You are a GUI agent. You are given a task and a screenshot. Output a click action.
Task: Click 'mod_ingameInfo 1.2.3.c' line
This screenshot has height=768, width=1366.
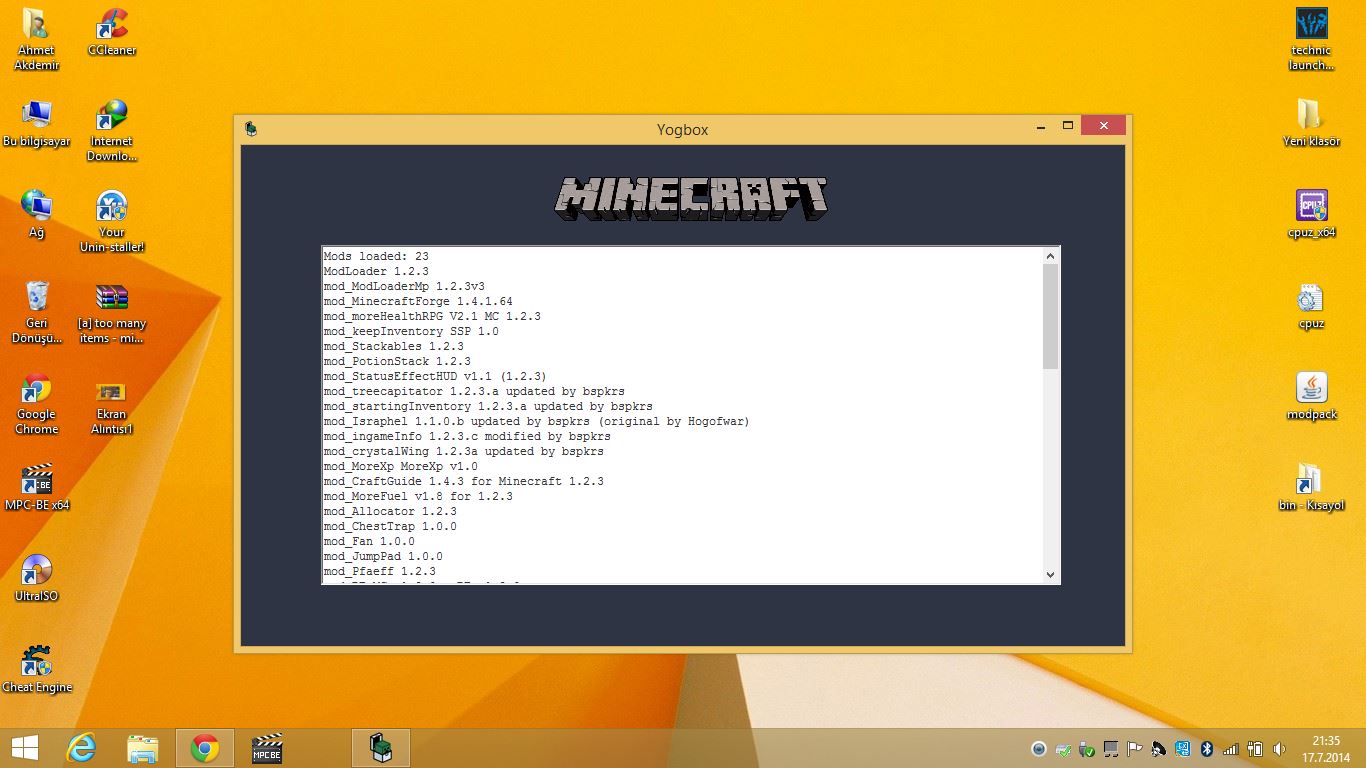pos(467,436)
